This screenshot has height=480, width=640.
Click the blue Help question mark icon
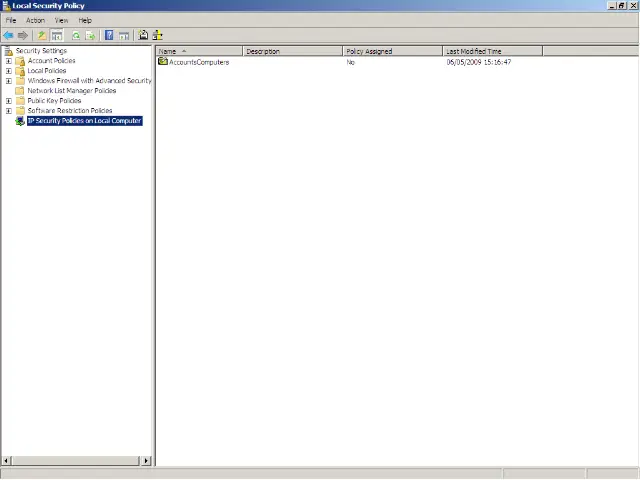(x=109, y=35)
